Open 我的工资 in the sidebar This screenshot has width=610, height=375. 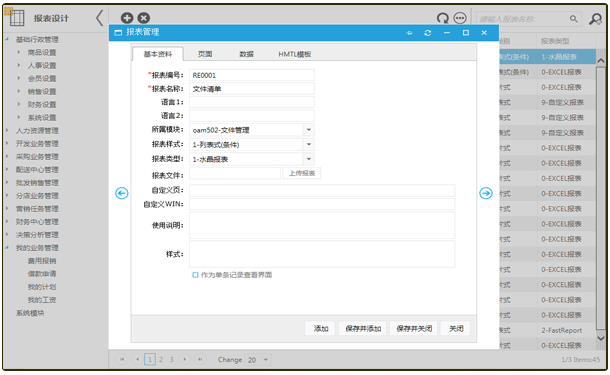point(42,300)
